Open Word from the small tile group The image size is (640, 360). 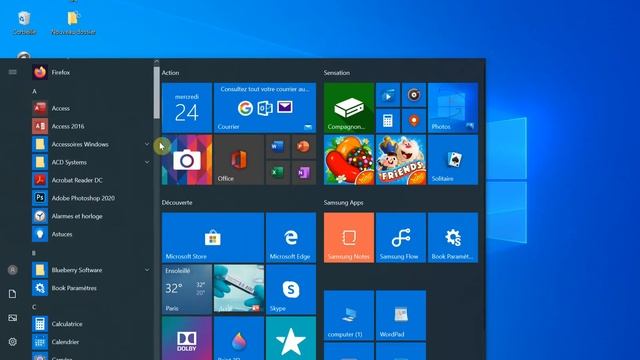tap(278, 147)
